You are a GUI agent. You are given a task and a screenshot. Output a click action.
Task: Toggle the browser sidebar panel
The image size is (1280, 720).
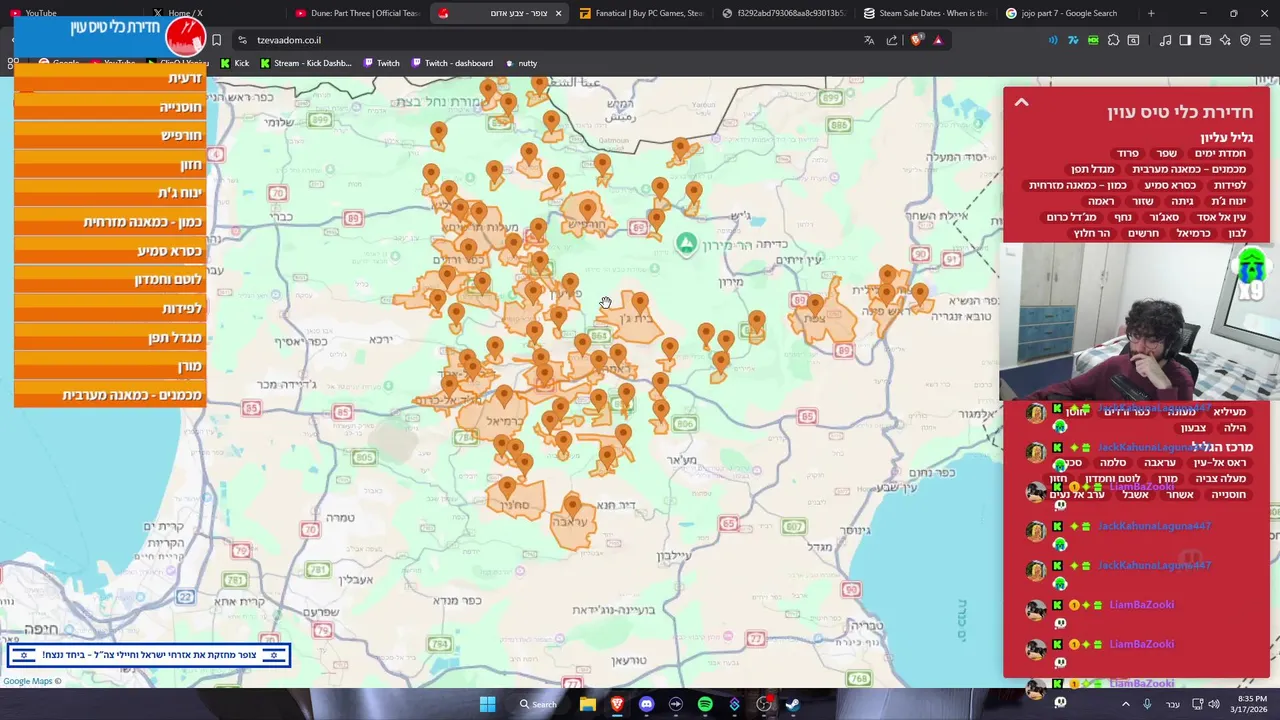click(1185, 40)
